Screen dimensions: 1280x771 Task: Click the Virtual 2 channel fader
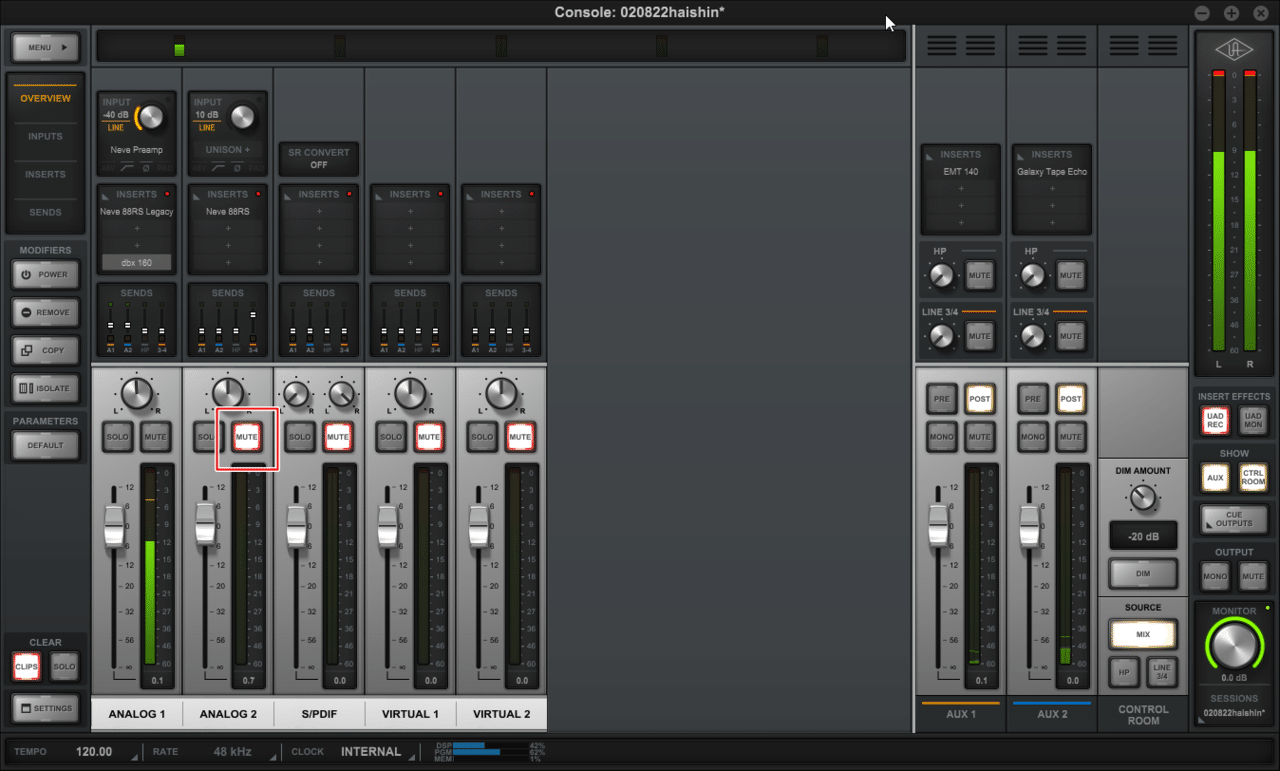point(479,526)
